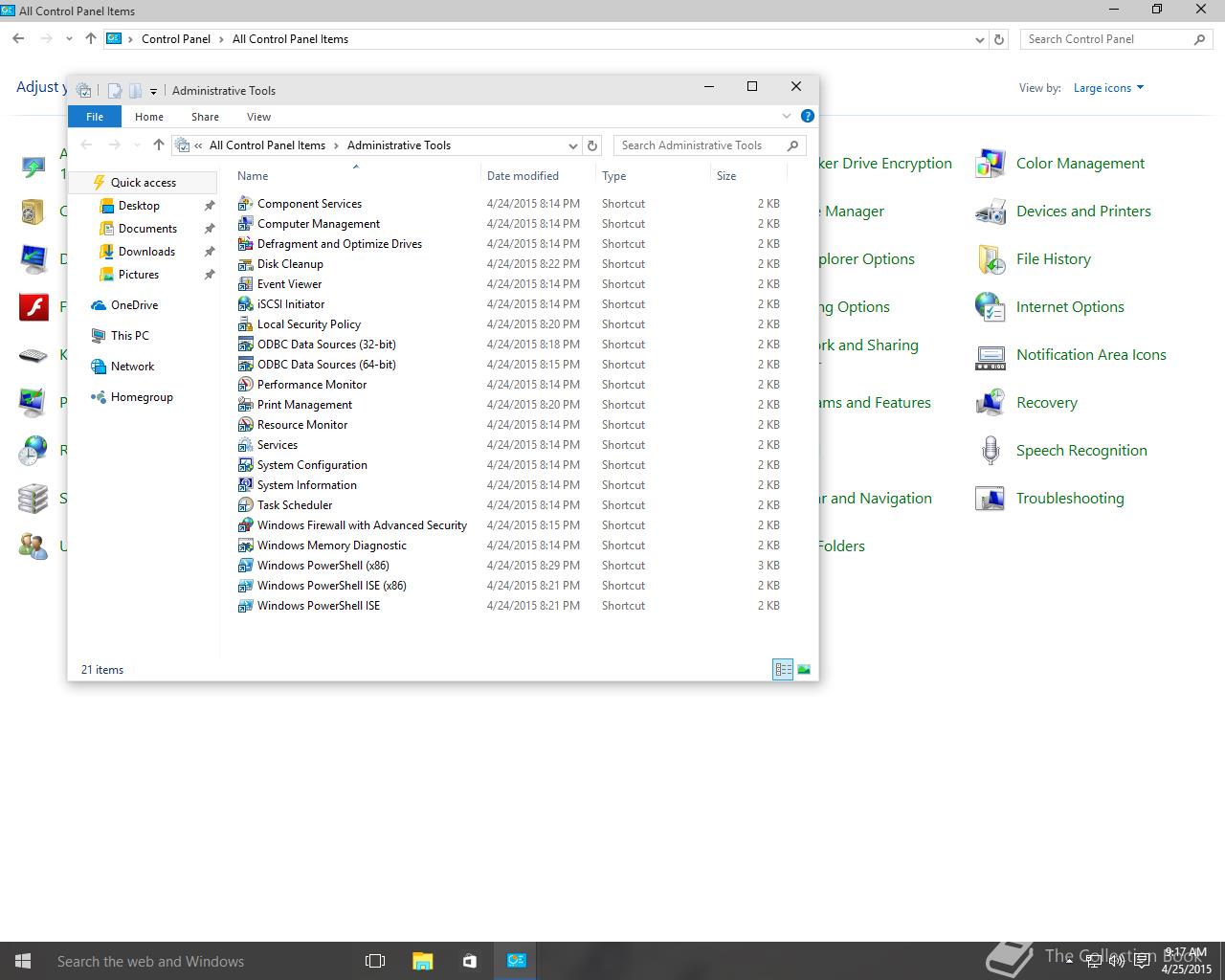Open Desktop in the navigation pane
Viewport: 1225px width, 980px height.
pos(139,206)
